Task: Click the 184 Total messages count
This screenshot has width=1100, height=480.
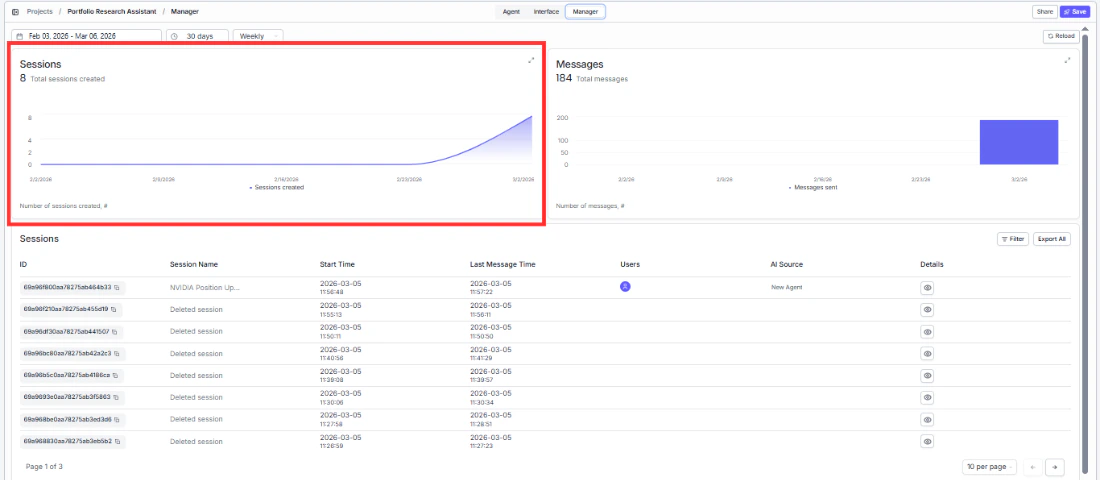Action: 591,79
